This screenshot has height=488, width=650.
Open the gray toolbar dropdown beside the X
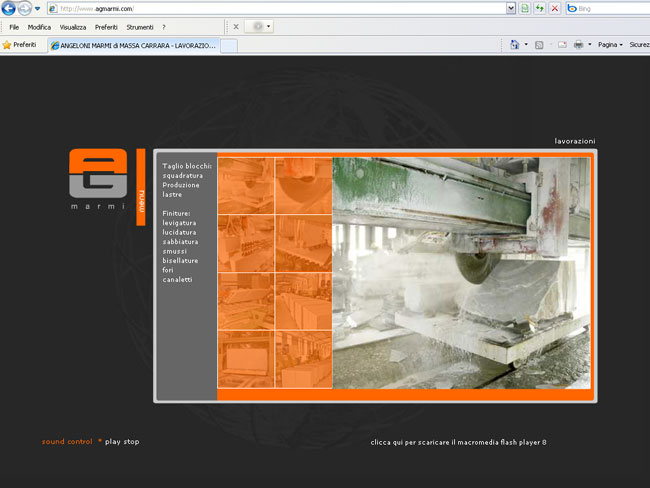click(x=259, y=27)
